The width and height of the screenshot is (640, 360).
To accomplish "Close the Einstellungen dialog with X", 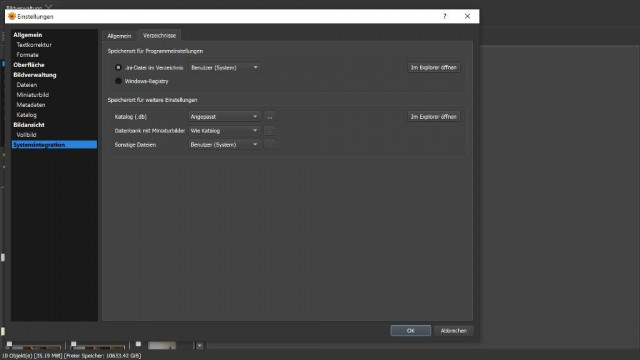I will (x=467, y=16).
